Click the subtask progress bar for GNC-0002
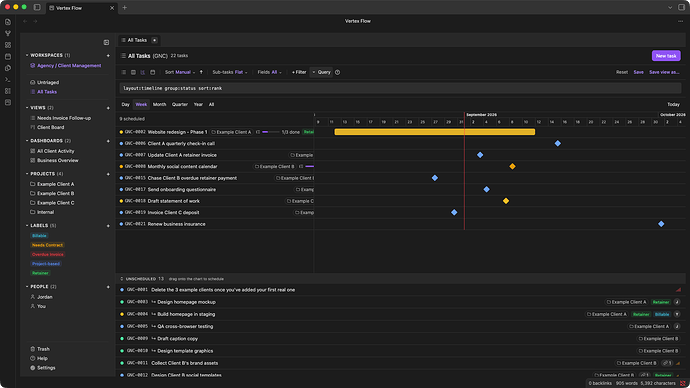Viewport: 690px width, 388px height. (271, 132)
